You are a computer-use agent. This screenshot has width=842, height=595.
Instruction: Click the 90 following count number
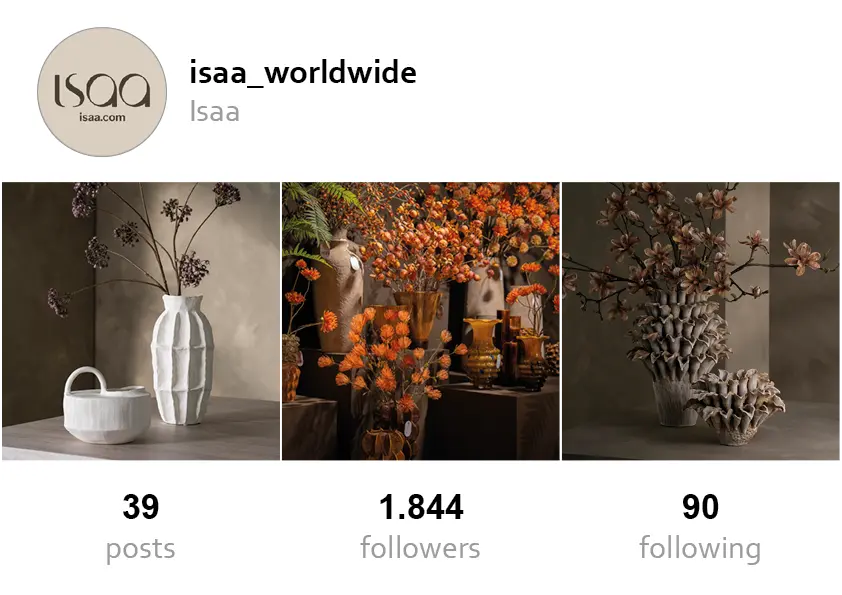point(700,507)
